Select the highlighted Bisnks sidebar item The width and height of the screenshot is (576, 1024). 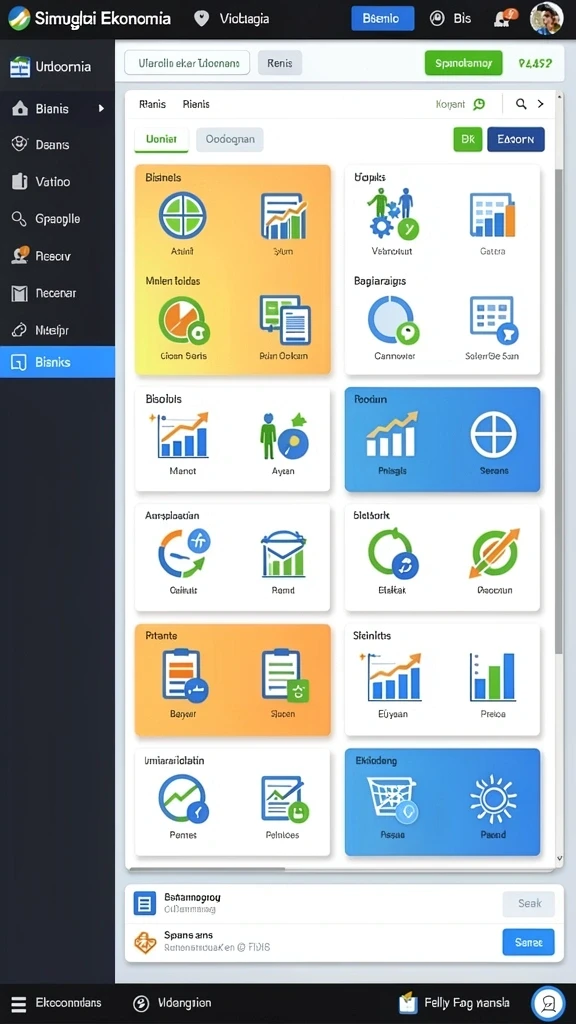pyautogui.click(x=57, y=362)
